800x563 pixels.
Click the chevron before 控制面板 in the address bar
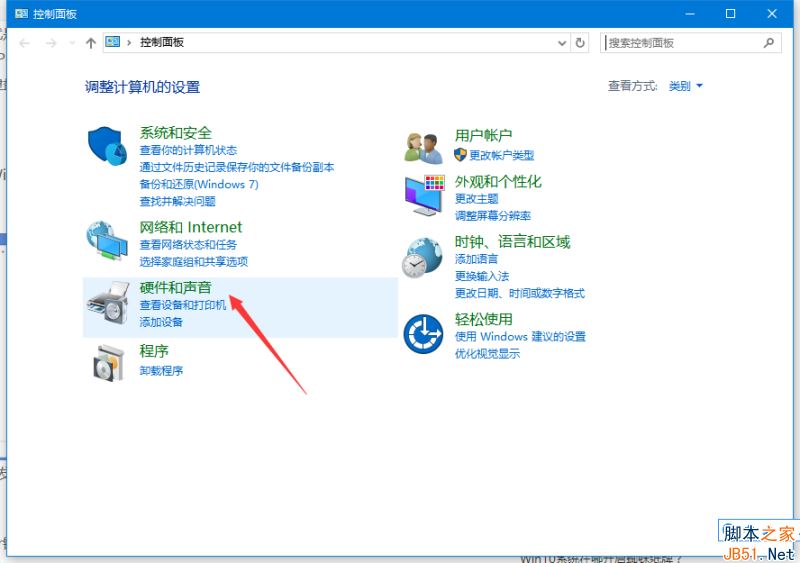click(x=129, y=42)
